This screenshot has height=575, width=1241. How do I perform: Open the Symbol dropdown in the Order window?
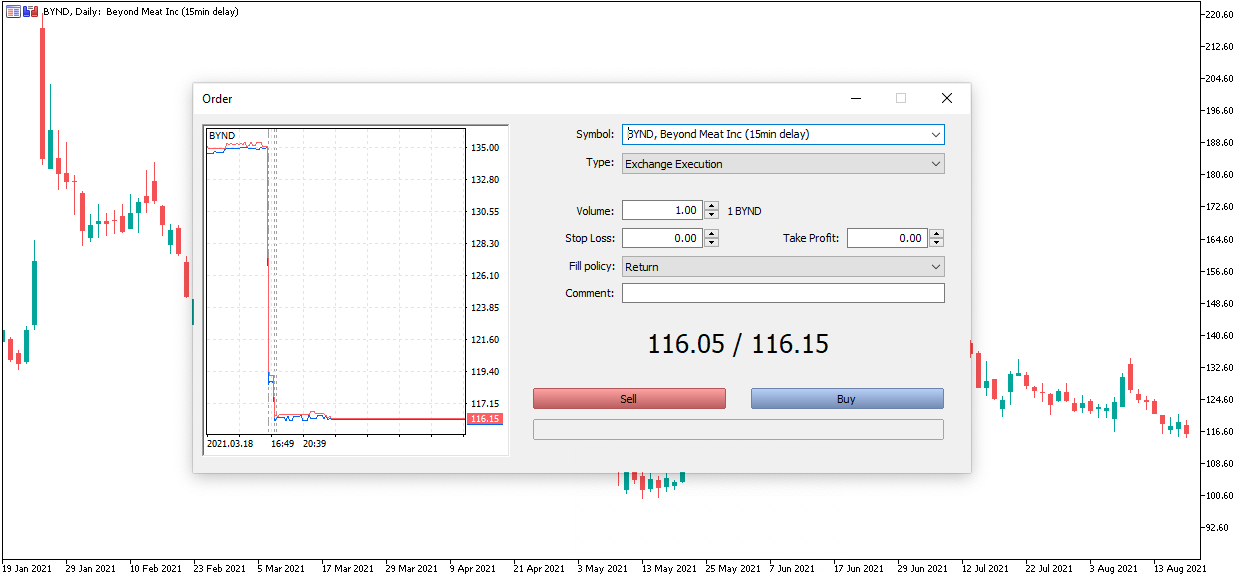point(783,134)
